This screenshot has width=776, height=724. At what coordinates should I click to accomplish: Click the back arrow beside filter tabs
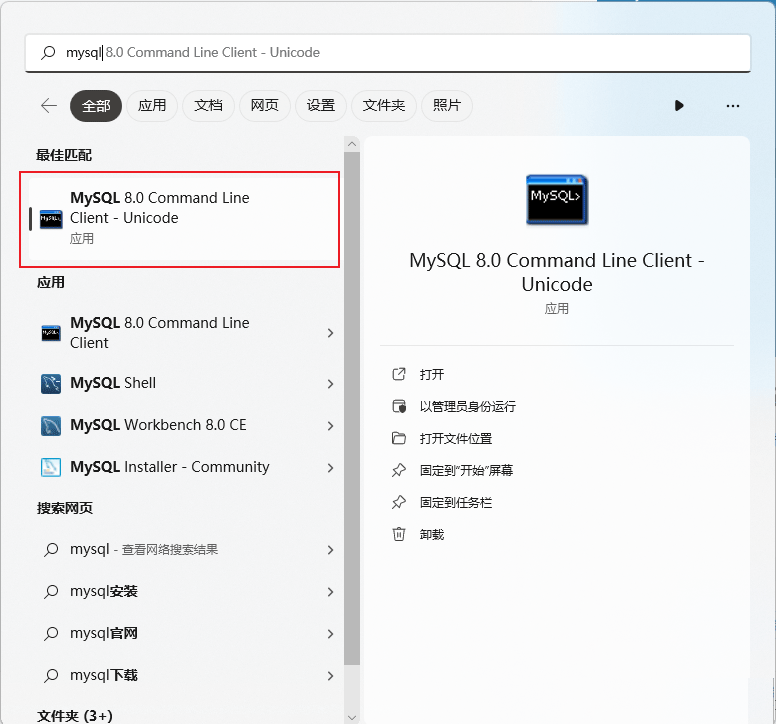point(49,105)
